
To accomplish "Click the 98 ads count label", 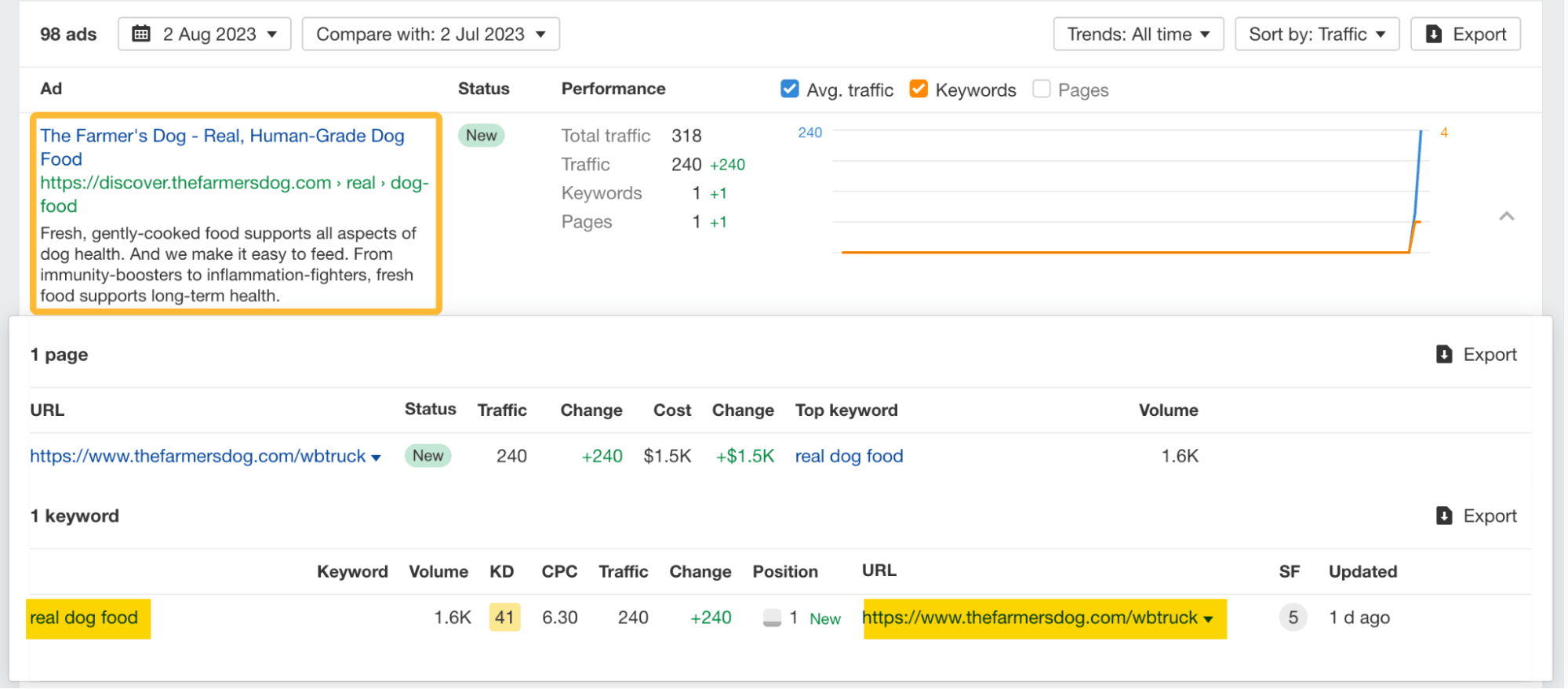I will point(68,35).
